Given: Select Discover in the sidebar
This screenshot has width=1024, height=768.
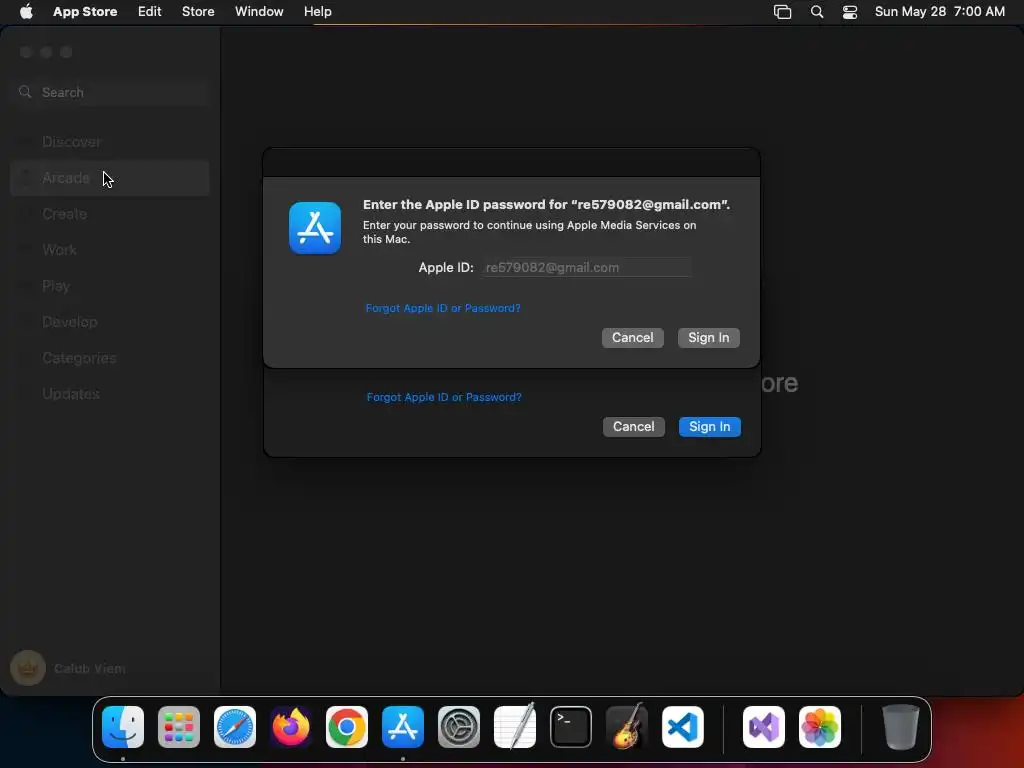Looking at the screenshot, I should point(110,142).
